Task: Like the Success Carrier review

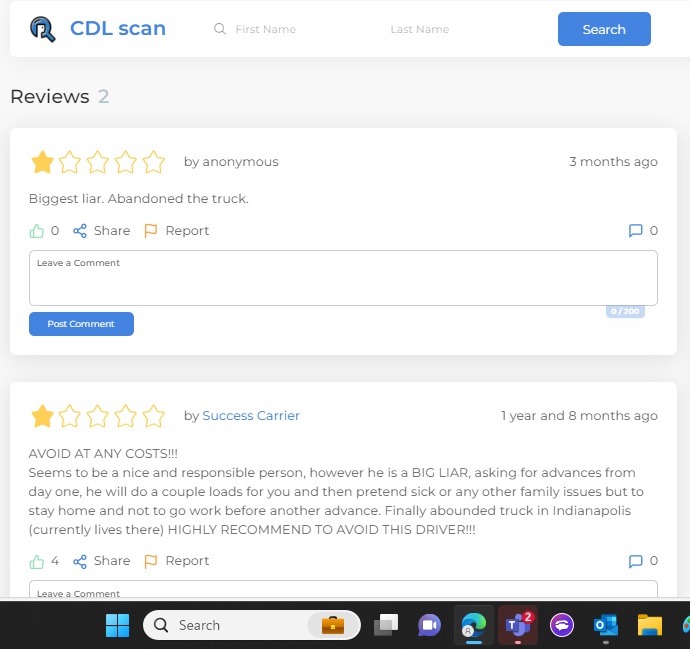Action: pyautogui.click(x=37, y=561)
